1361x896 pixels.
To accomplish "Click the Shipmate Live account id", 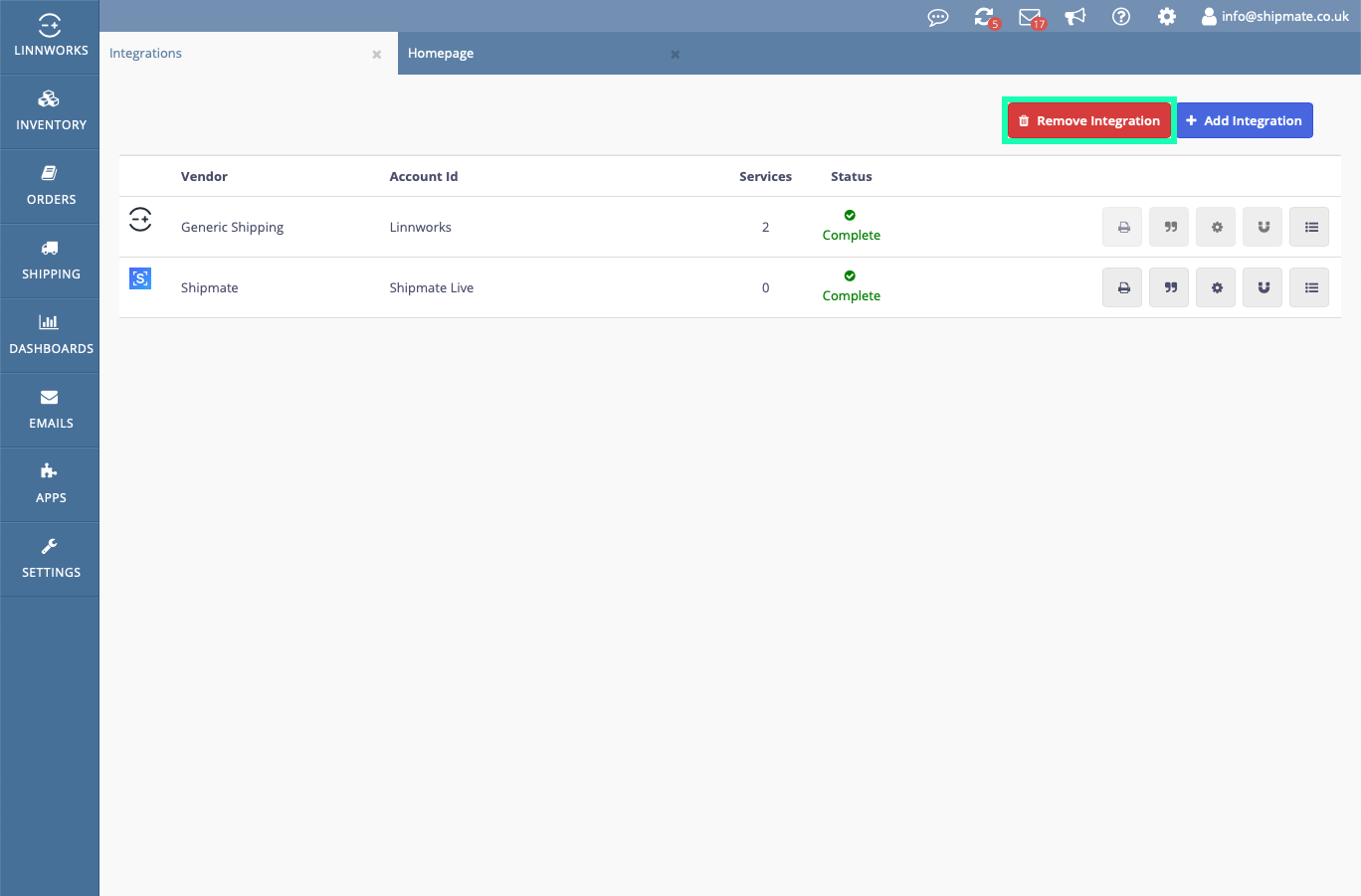I will pyautogui.click(x=432, y=287).
